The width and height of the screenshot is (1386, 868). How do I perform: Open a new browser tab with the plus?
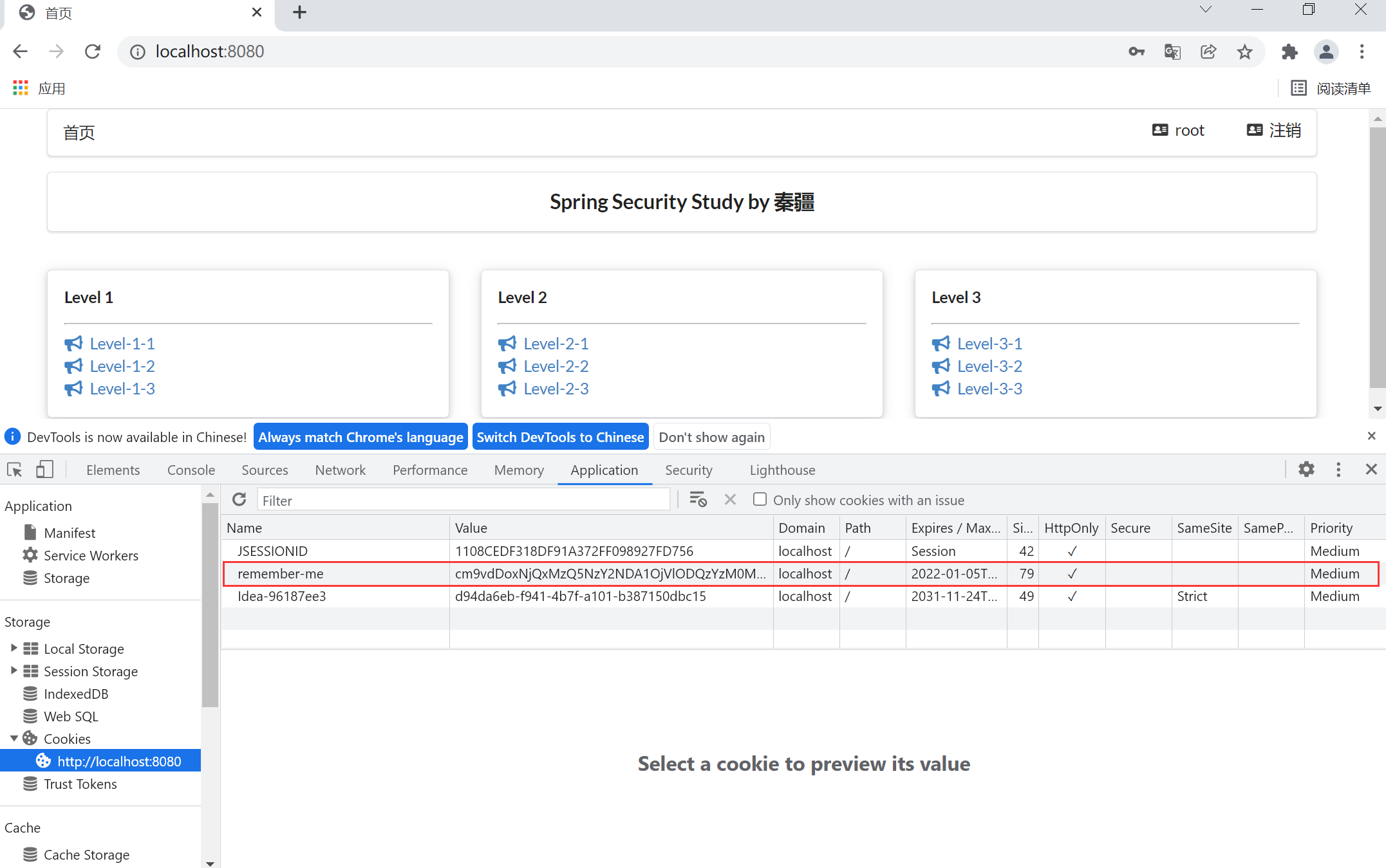(x=299, y=12)
